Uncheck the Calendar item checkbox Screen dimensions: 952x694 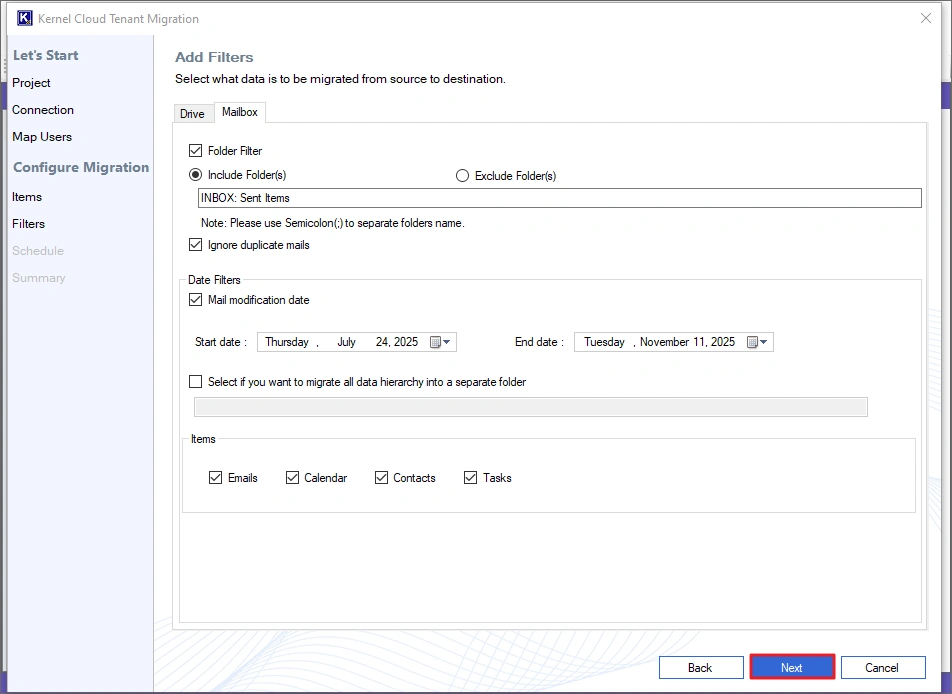coord(292,478)
